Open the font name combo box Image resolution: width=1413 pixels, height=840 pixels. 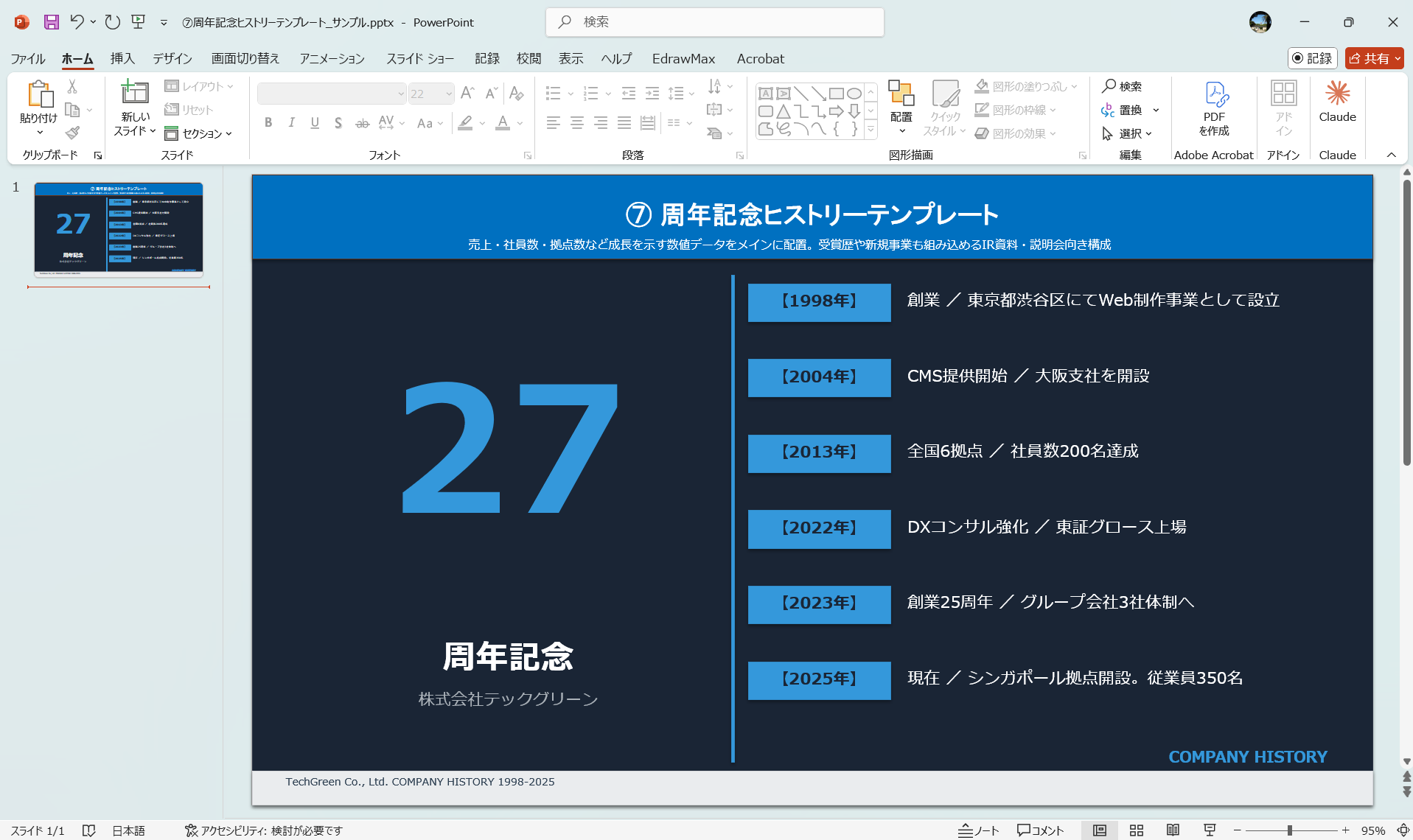pyautogui.click(x=332, y=94)
